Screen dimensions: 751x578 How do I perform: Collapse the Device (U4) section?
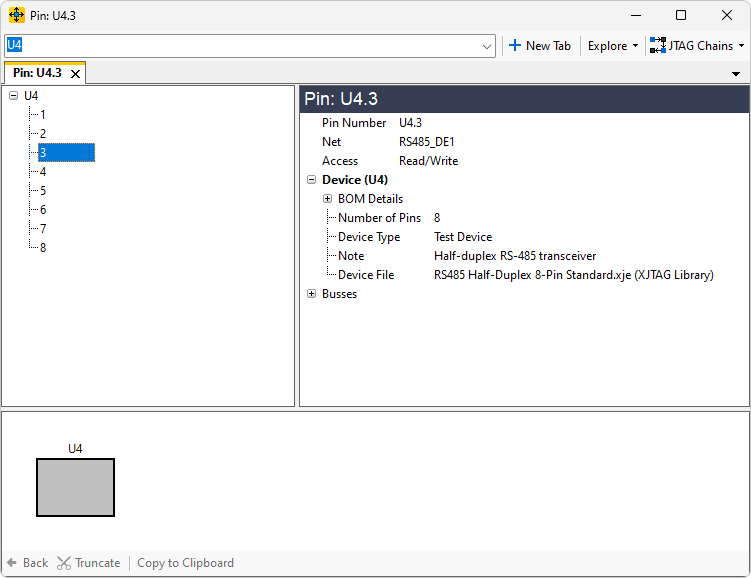point(311,180)
